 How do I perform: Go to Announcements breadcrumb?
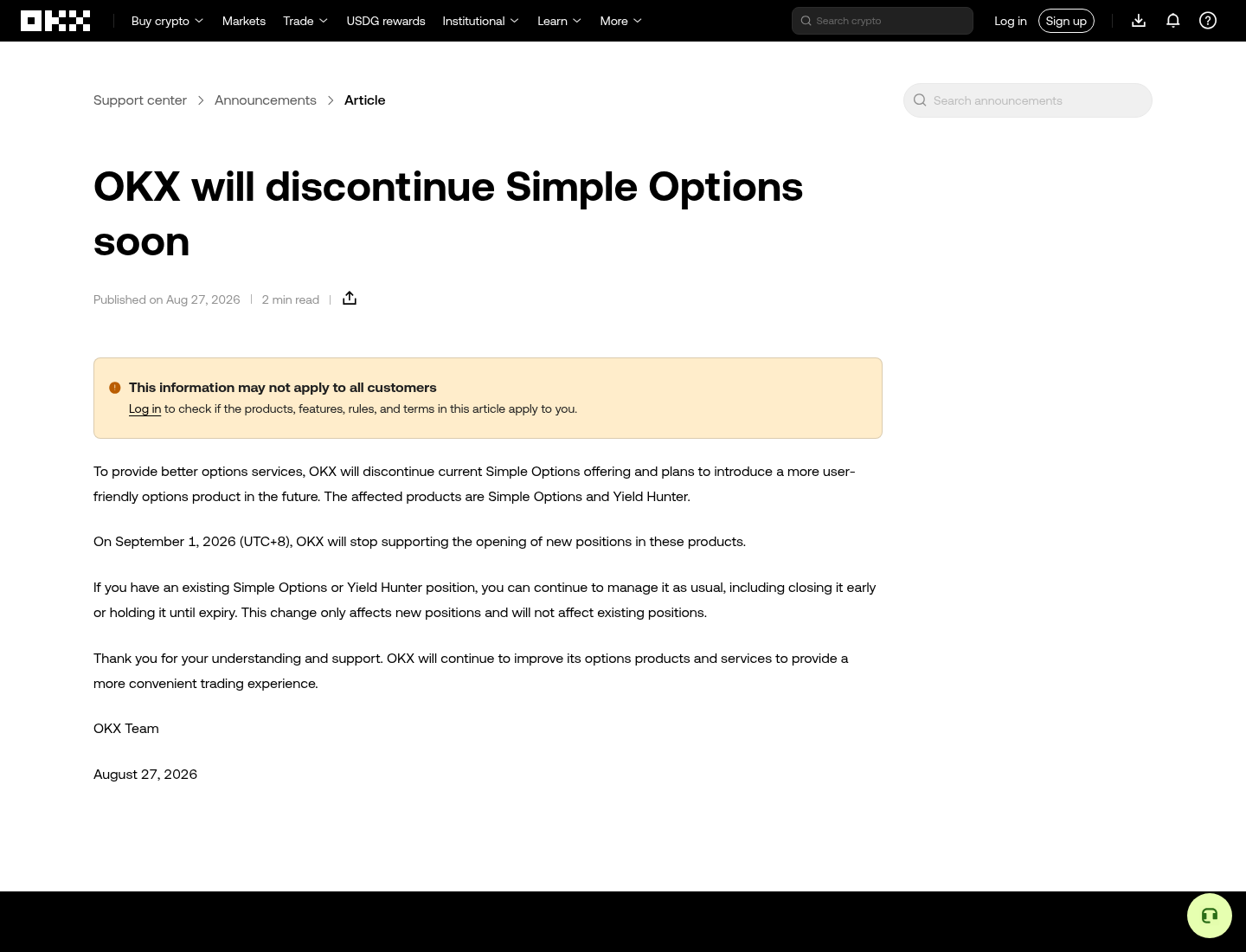[266, 100]
